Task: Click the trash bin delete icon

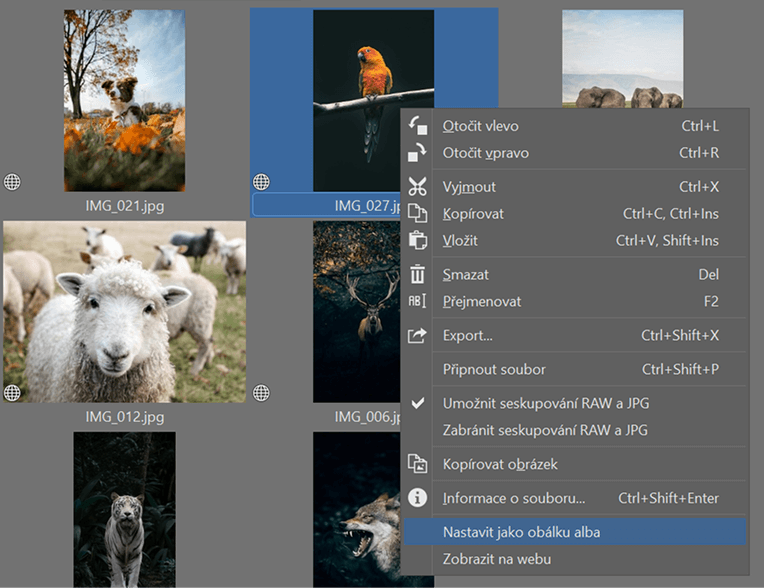Action: click(x=418, y=275)
